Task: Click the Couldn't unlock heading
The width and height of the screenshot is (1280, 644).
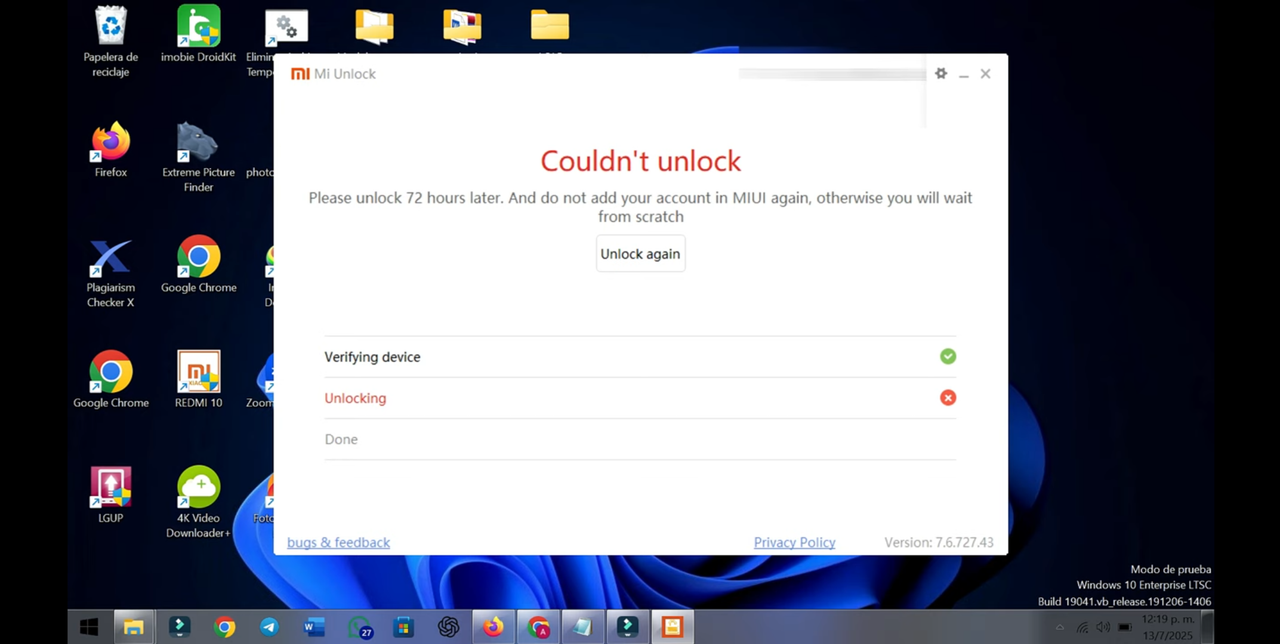Action: (641, 161)
